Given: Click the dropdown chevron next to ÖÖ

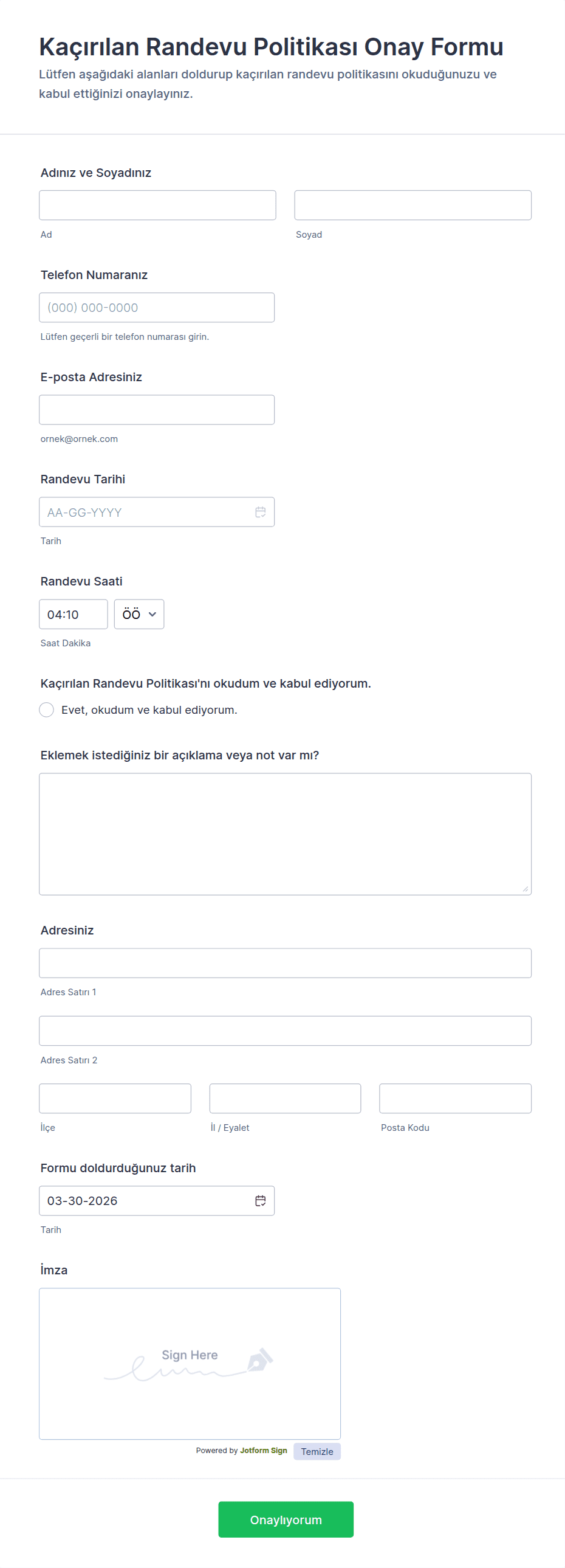Looking at the screenshot, I should pyautogui.click(x=152, y=614).
